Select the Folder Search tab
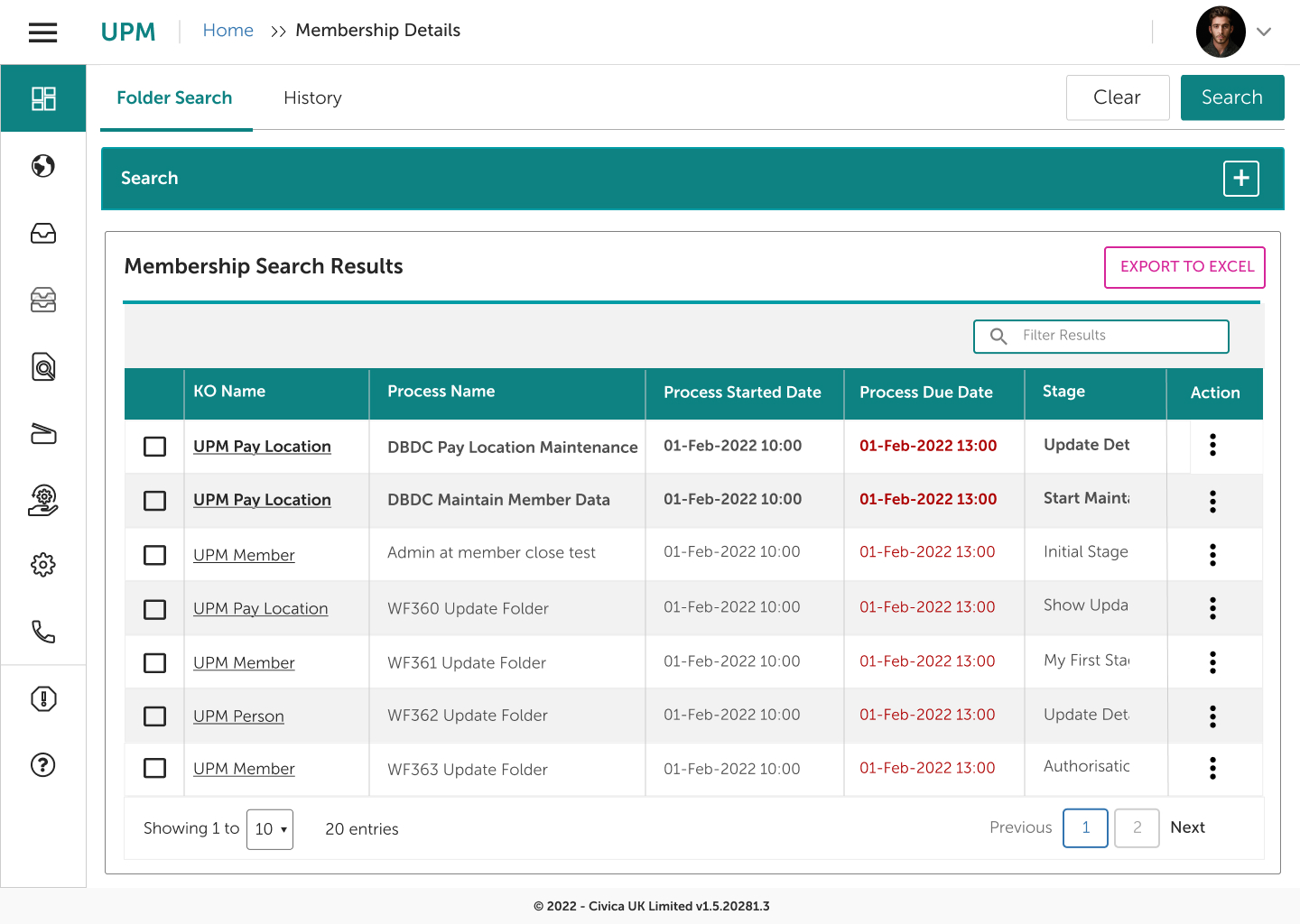 click(x=174, y=98)
